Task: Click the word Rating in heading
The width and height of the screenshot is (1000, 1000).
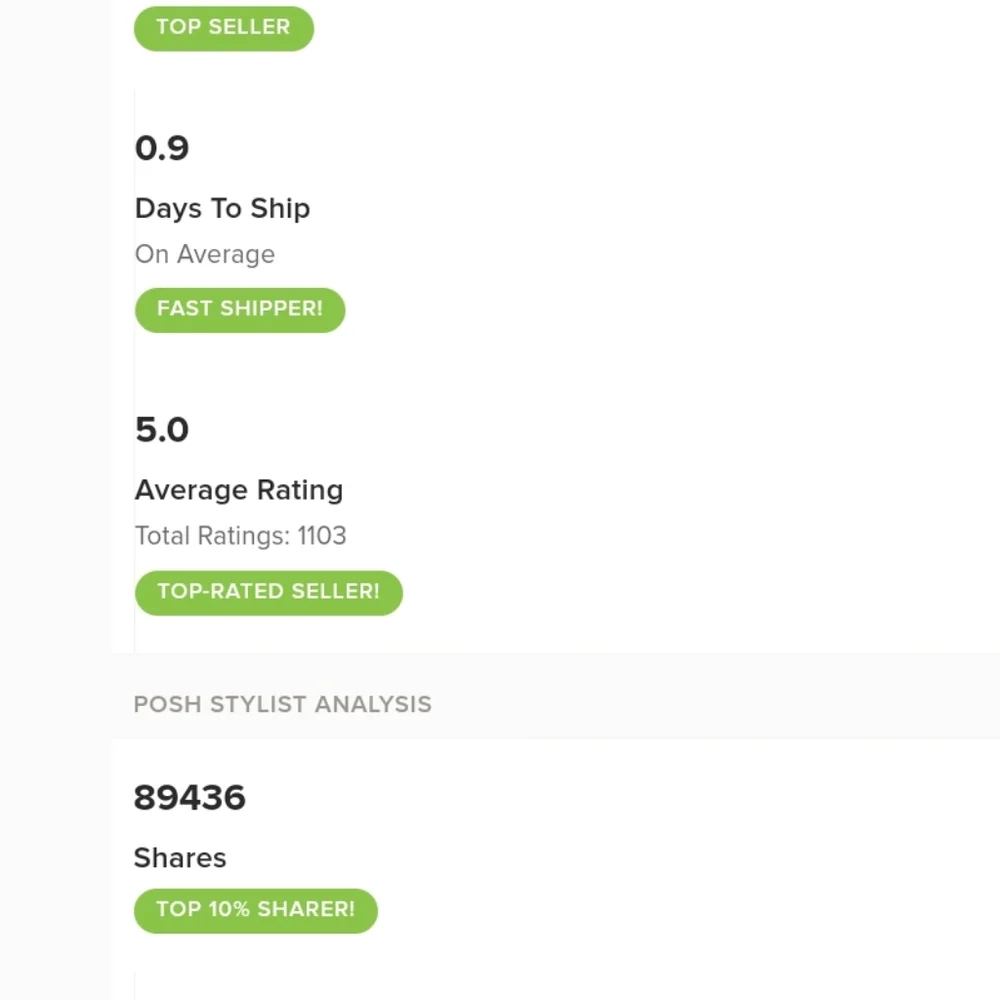Action: pyautogui.click(x=300, y=490)
